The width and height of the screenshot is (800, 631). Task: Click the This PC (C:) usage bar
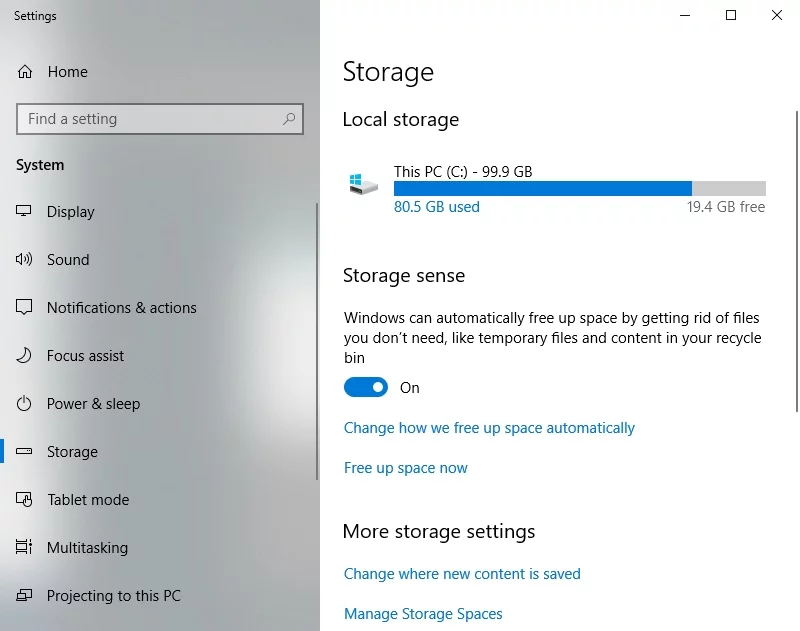pyautogui.click(x=579, y=188)
